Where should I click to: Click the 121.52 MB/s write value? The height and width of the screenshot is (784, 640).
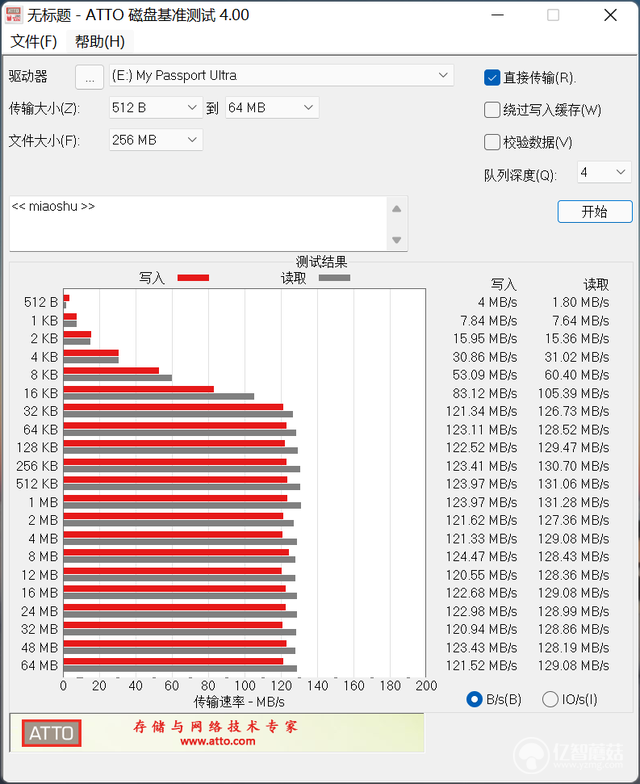click(x=482, y=666)
